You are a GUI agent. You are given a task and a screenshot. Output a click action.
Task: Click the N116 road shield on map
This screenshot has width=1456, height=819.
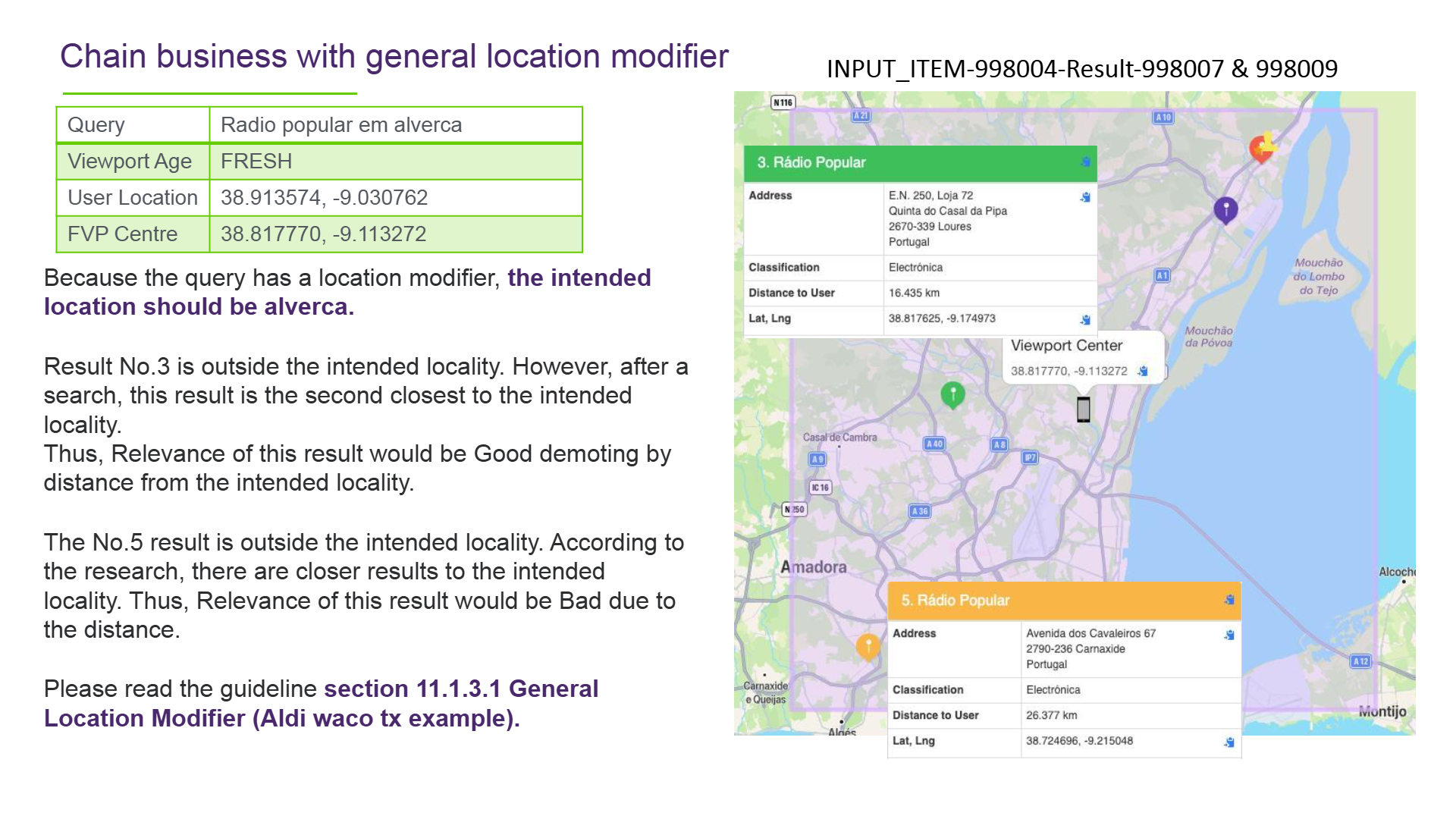tap(783, 102)
